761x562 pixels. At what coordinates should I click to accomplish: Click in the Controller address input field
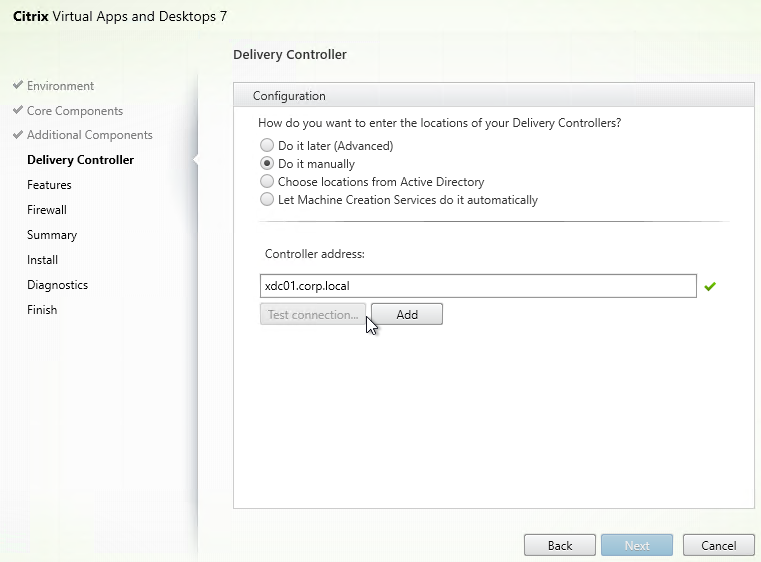478,286
